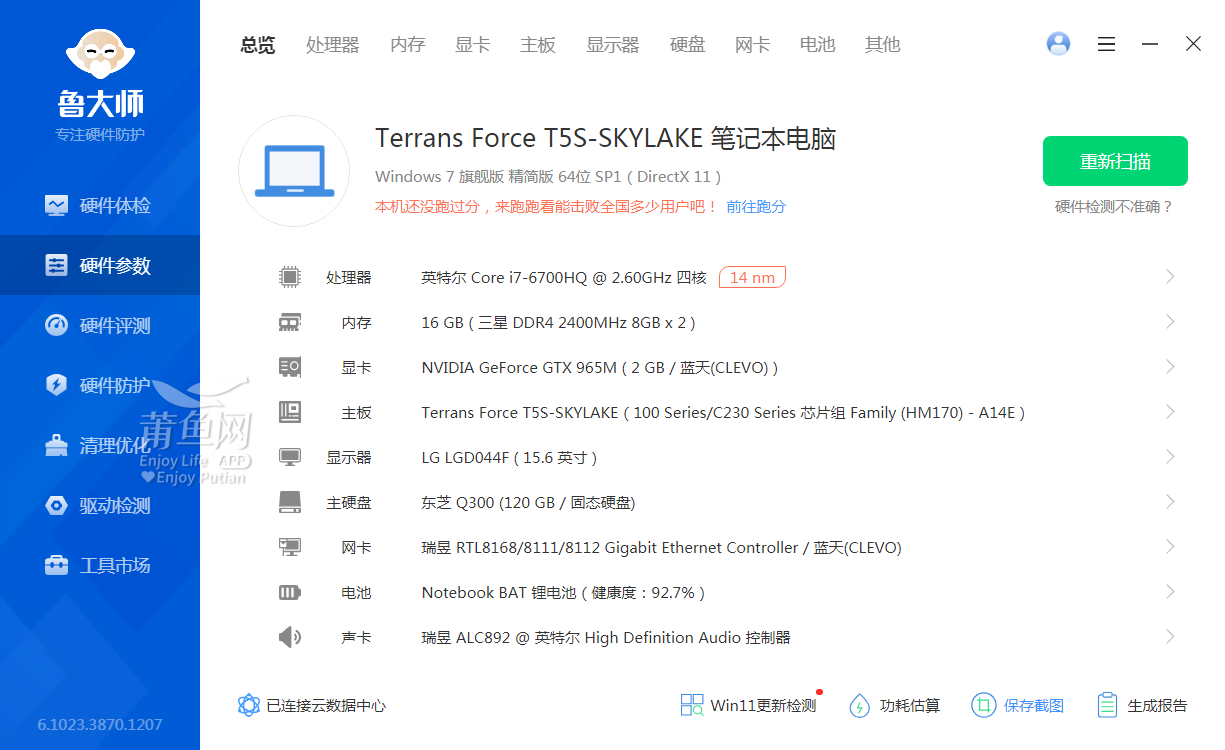Switch to the 网卡 tab

(x=752, y=44)
